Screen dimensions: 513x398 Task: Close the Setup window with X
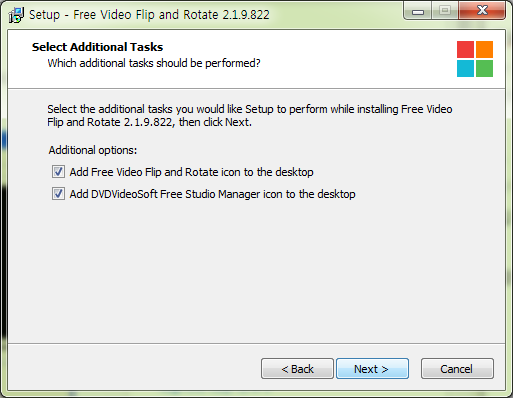pos(482,11)
